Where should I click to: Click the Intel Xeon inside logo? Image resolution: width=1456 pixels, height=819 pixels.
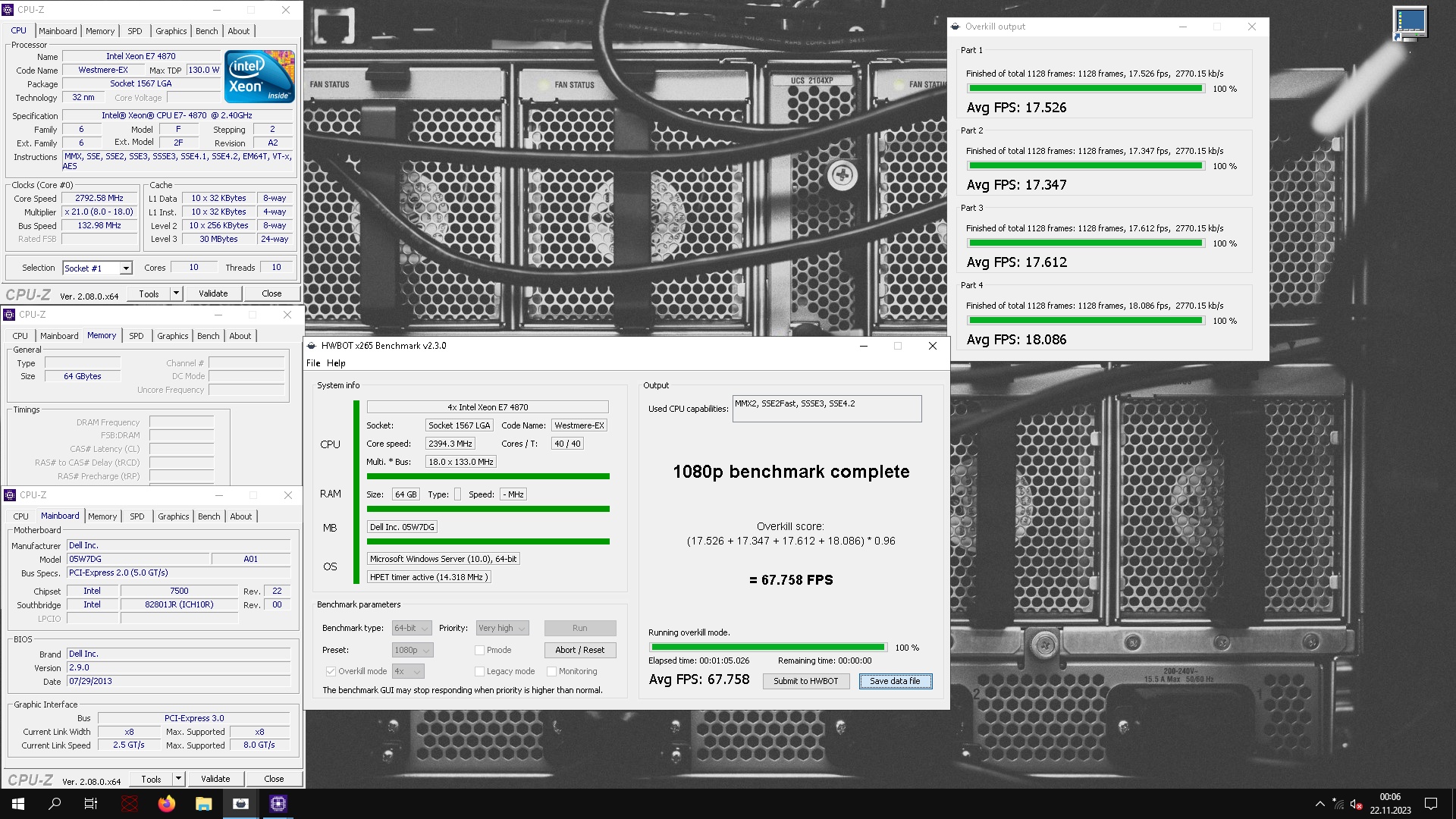tap(259, 77)
